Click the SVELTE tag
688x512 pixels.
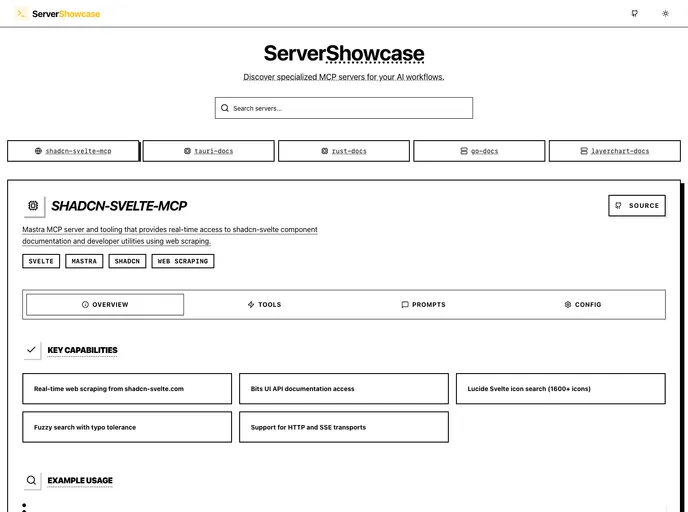click(42, 261)
